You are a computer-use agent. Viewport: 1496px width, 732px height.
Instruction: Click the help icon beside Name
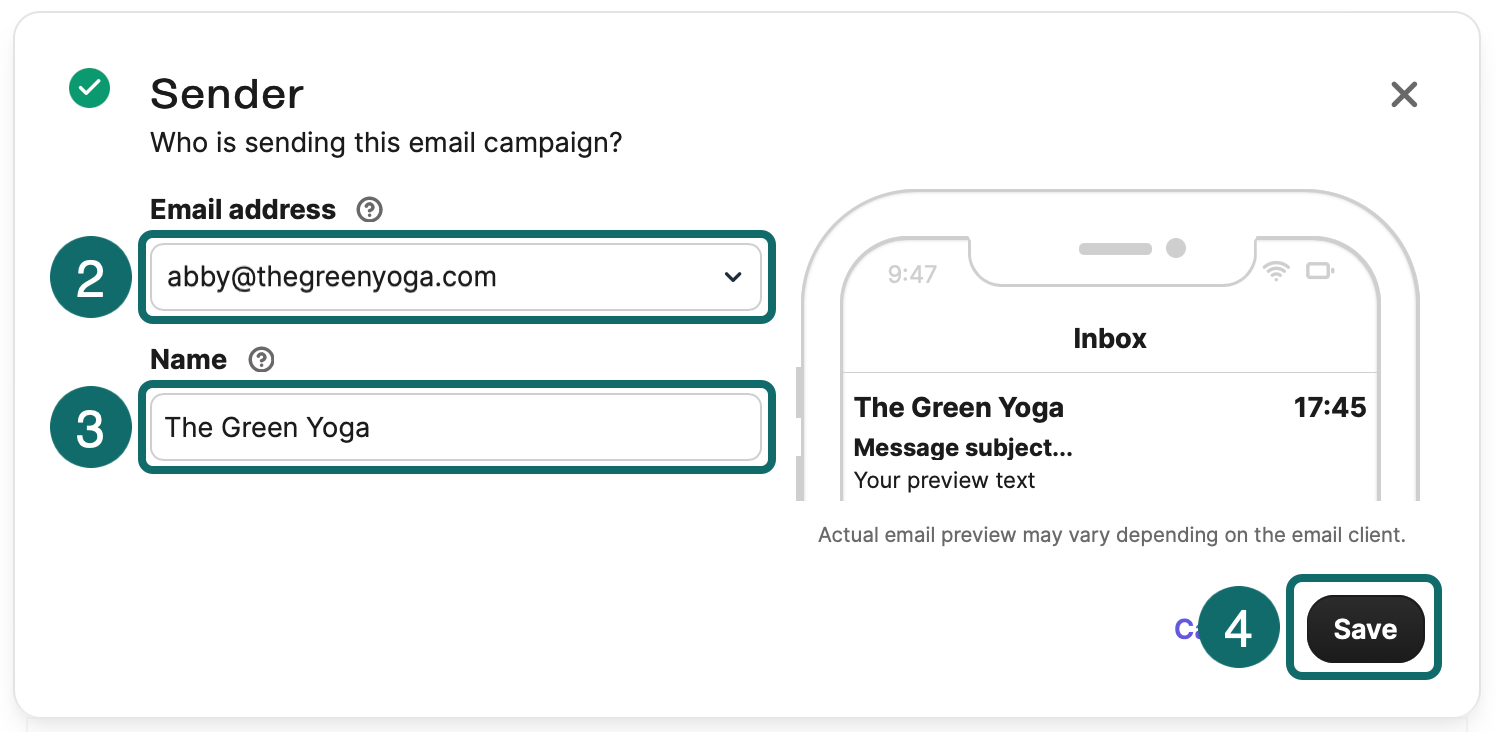[261, 360]
